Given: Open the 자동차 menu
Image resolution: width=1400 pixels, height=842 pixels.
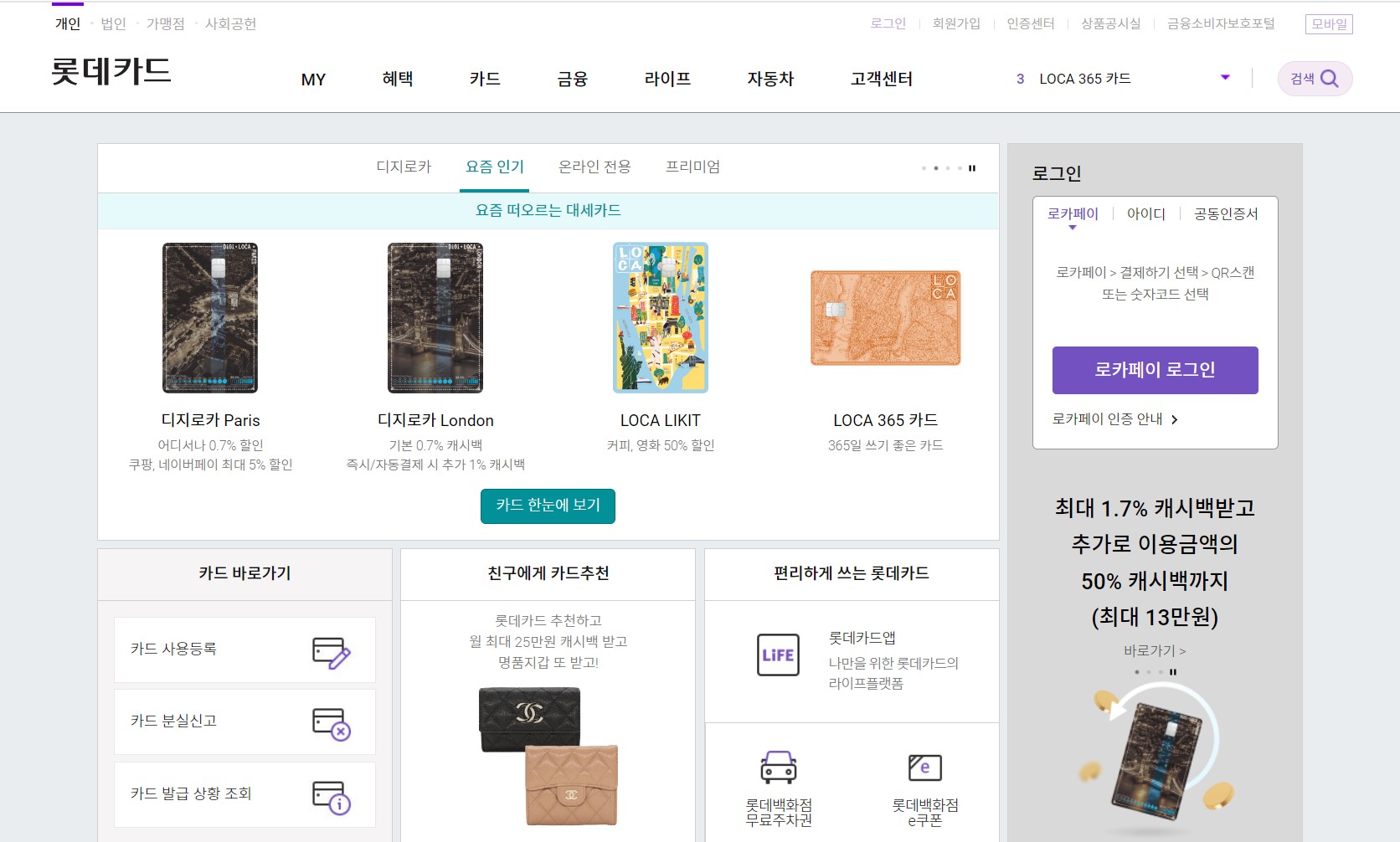Looking at the screenshot, I should point(770,79).
